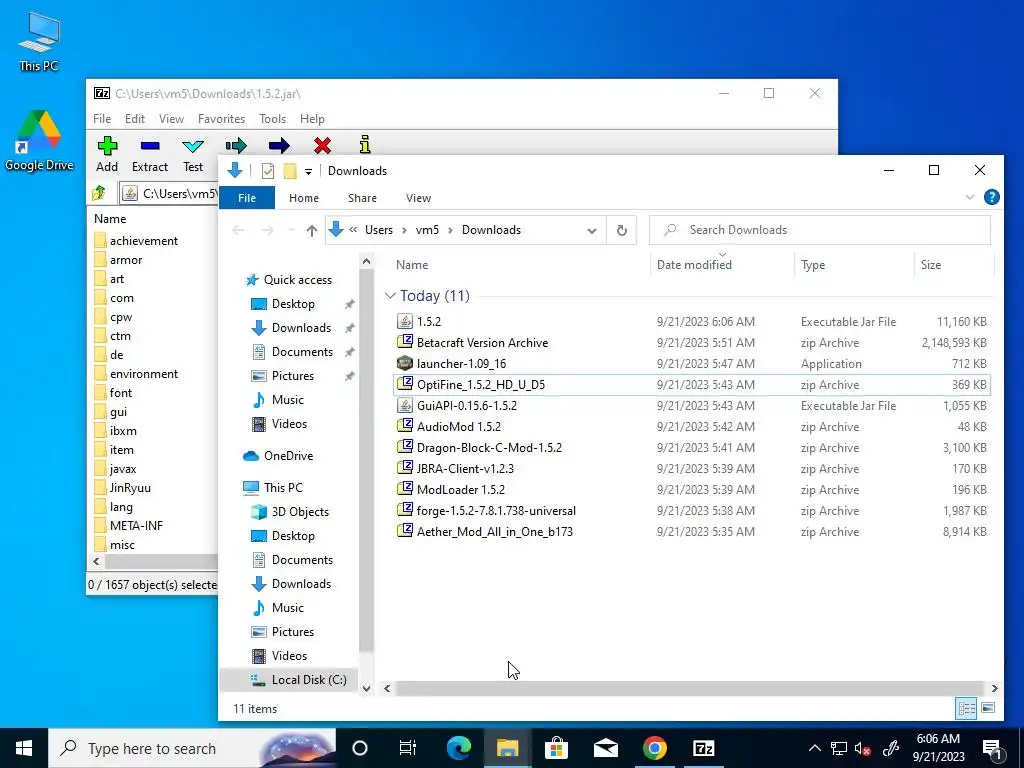This screenshot has width=1024, height=768.
Task: Open the 7-Zip Favorites menu
Action: [221, 119]
